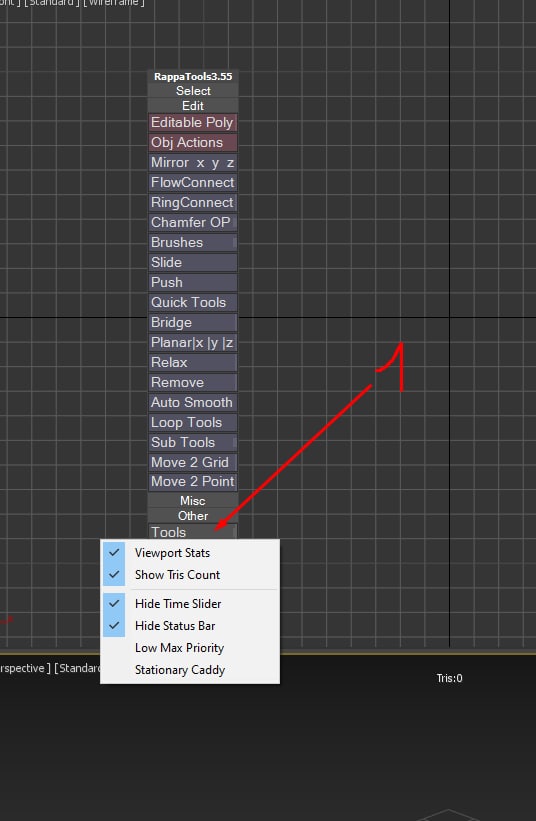
Task: Open the [Wireframe] viewport shading menu
Action: click(x=114, y=3)
